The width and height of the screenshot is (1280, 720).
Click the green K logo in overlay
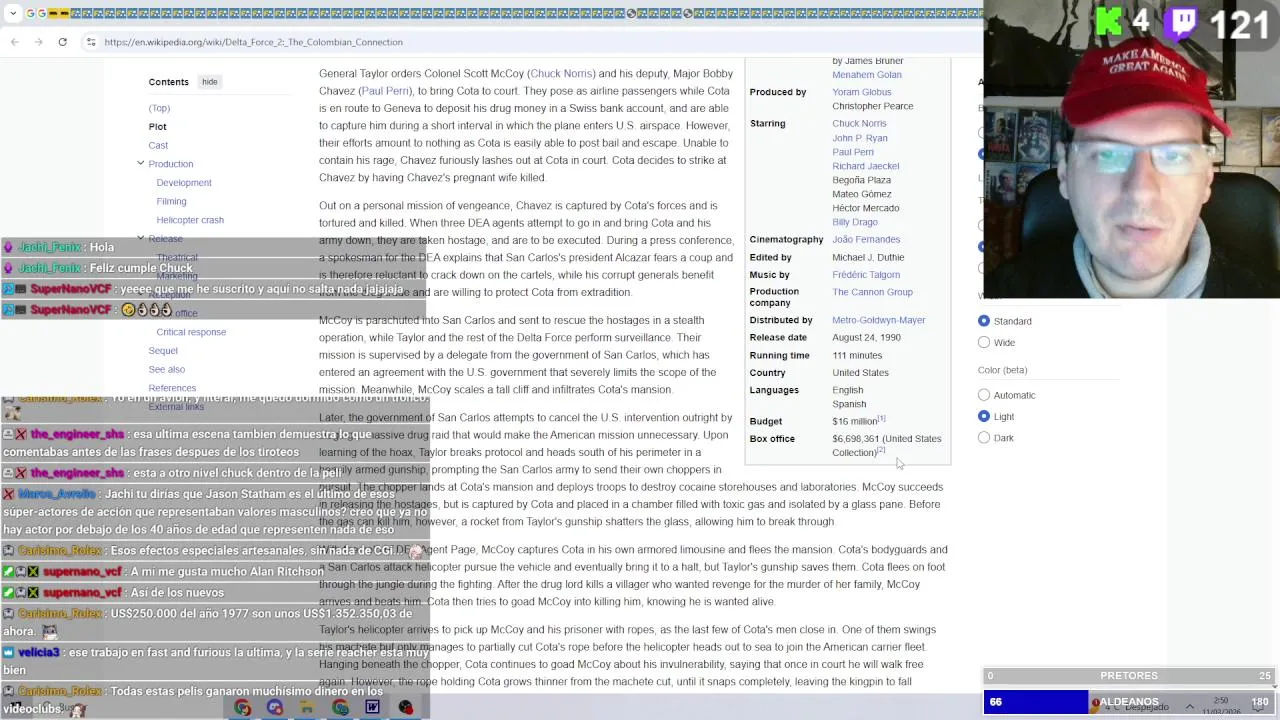[1108, 22]
